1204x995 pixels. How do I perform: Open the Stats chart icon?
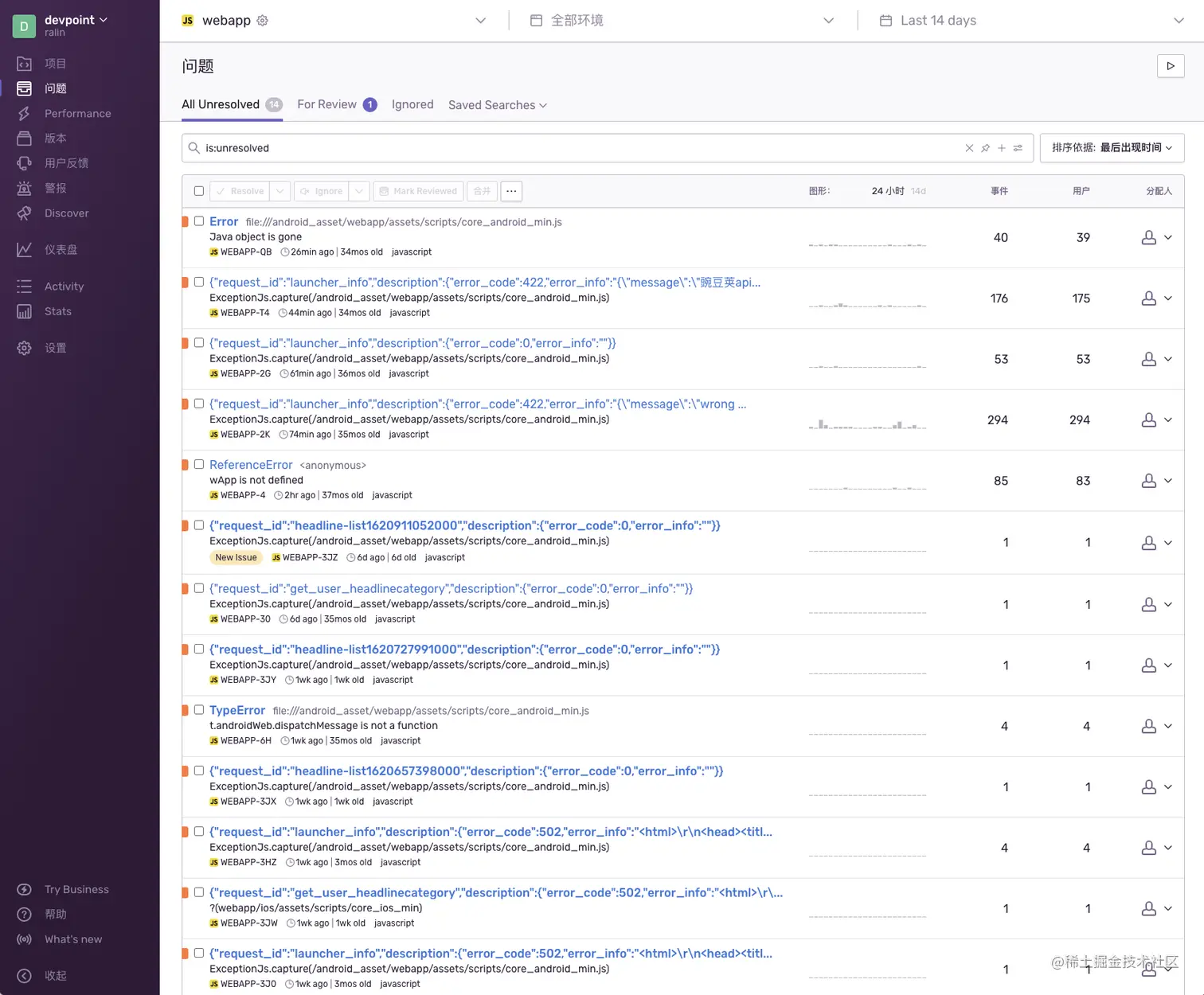pos(25,311)
